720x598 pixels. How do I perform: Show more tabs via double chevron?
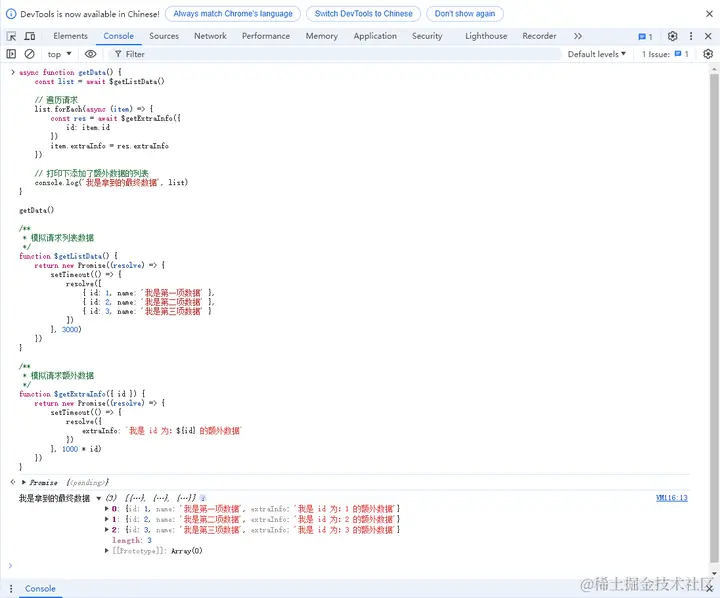tap(578, 36)
